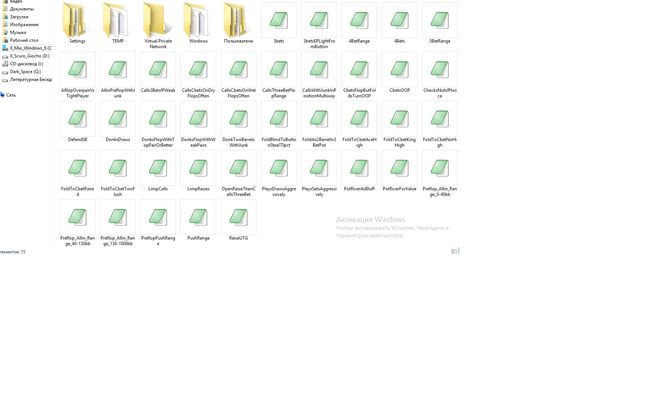Viewport: 659px width, 400px height.
Task: Select the DefendSB file
Action: coord(77,122)
